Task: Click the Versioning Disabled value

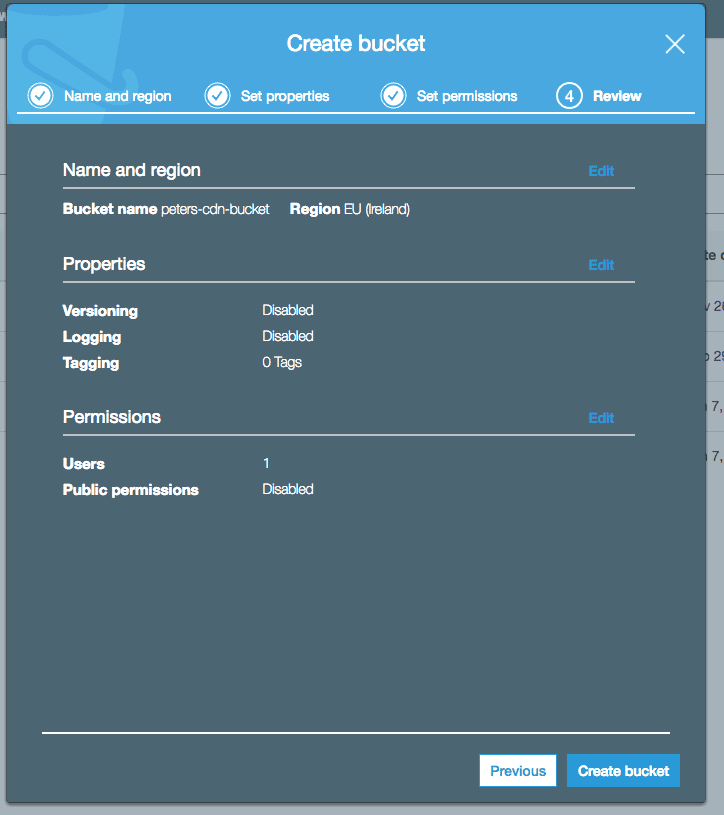Action: click(288, 311)
